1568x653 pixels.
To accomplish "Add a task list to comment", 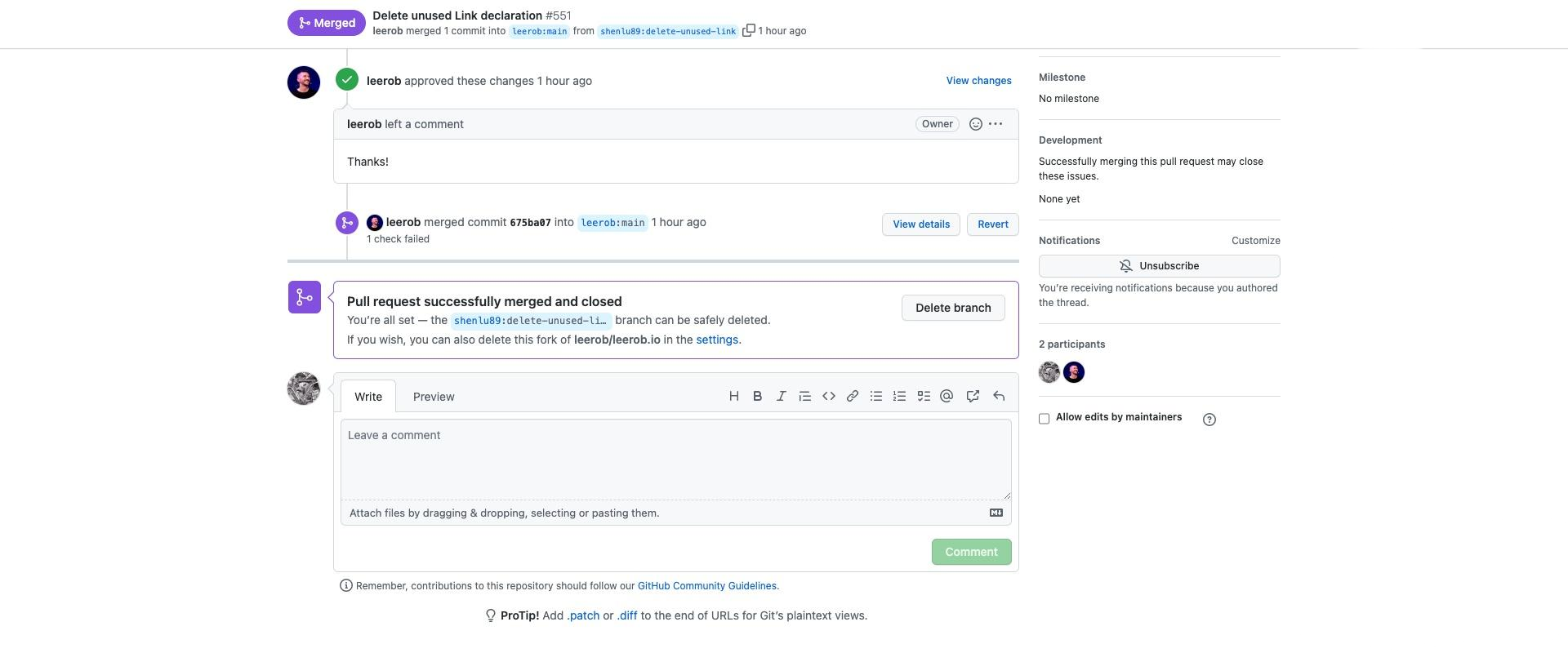I will [x=923, y=397].
